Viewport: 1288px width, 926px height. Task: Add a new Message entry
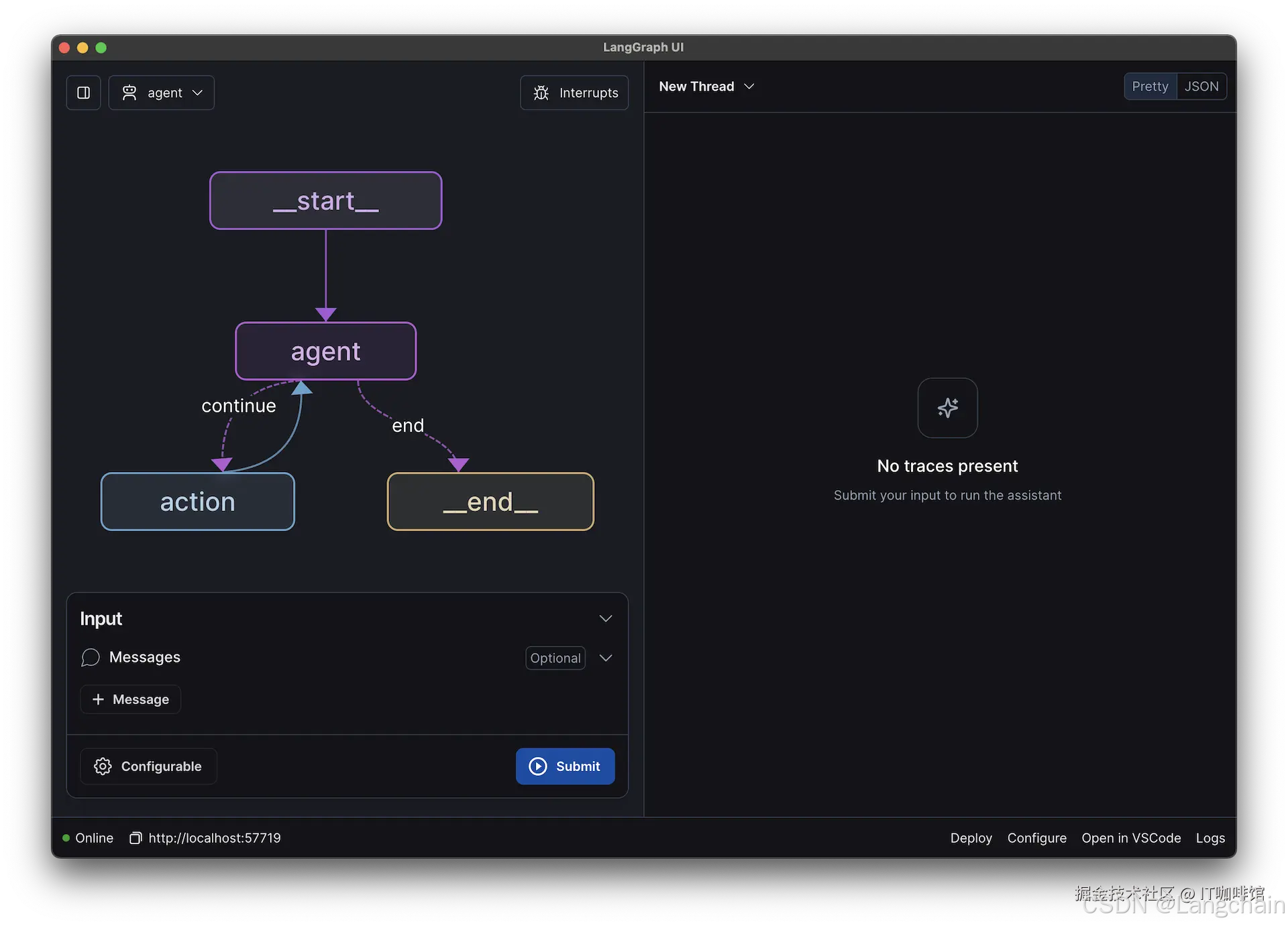pyautogui.click(x=130, y=699)
